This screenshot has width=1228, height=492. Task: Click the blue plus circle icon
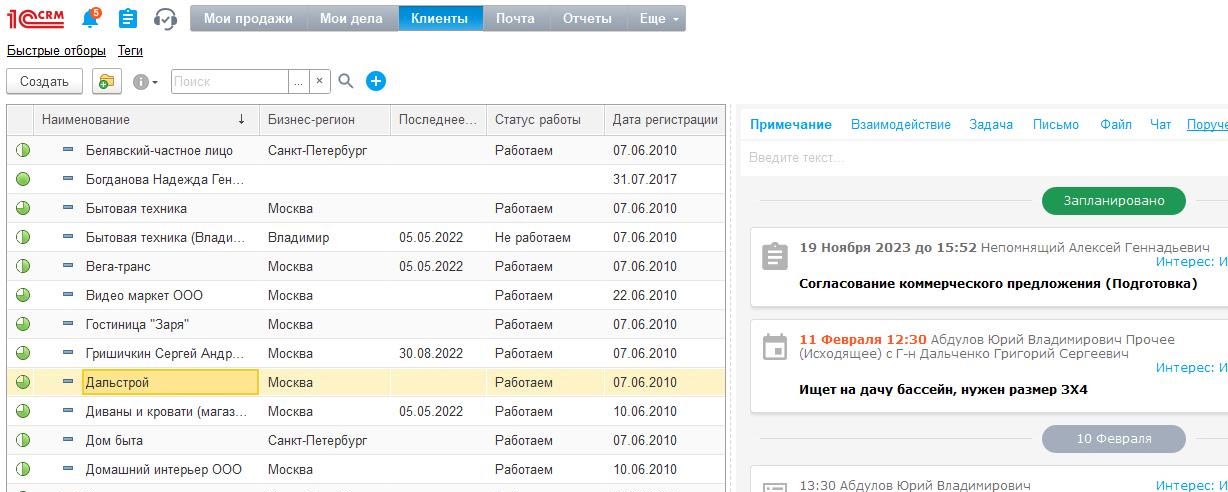(376, 81)
